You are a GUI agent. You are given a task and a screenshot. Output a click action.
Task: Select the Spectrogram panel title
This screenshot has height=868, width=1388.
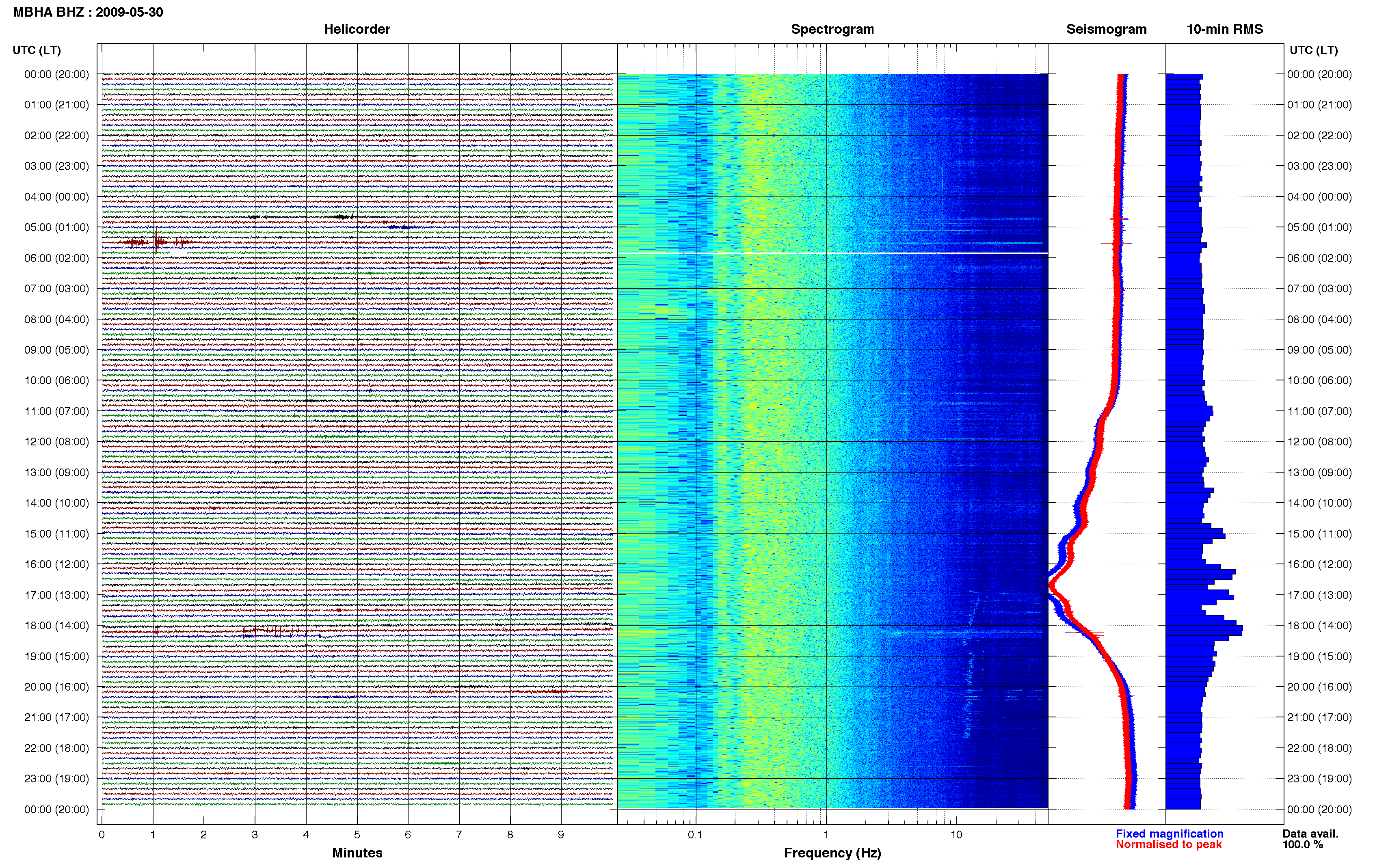[x=832, y=29]
